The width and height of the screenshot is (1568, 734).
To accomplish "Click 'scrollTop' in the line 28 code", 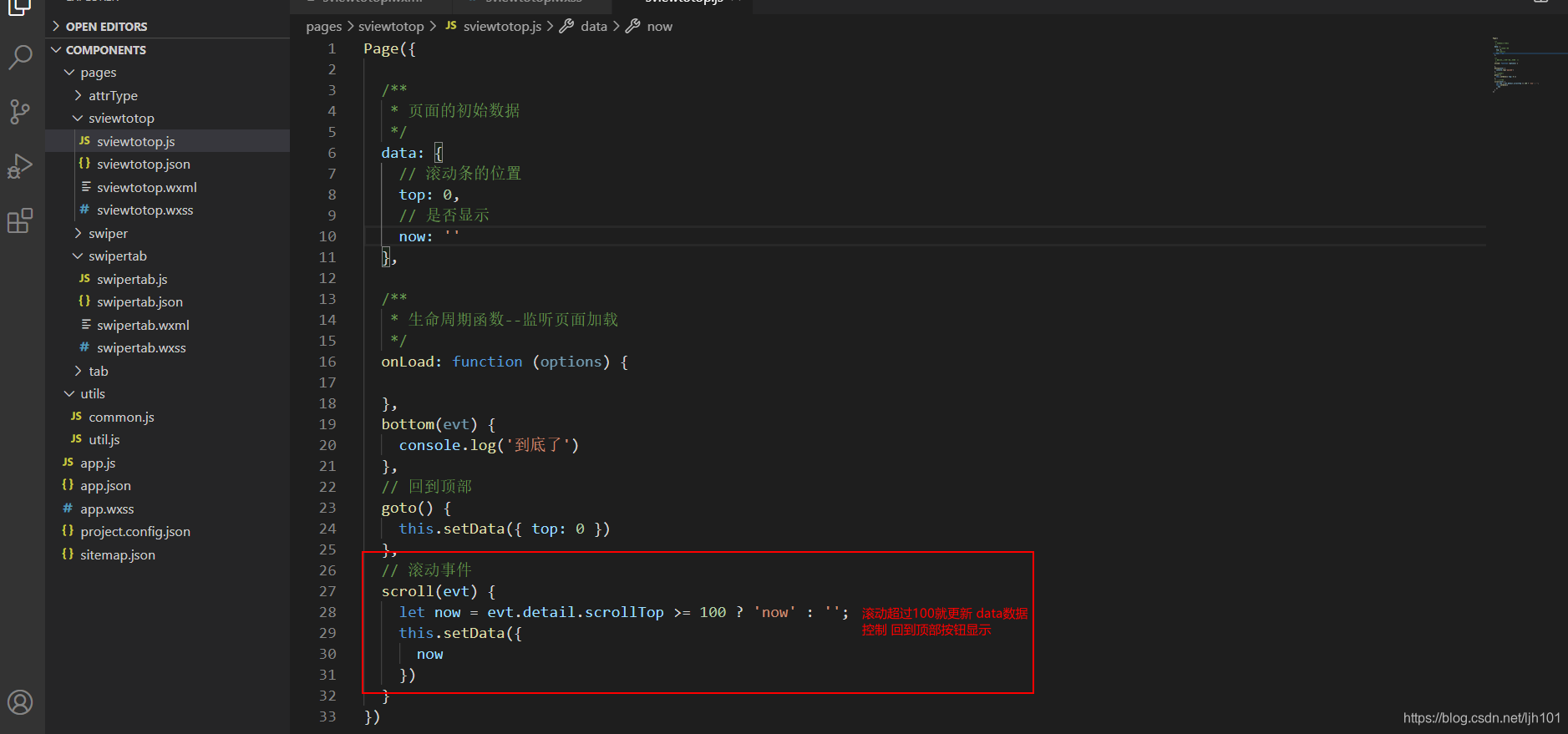I will 624,612.
